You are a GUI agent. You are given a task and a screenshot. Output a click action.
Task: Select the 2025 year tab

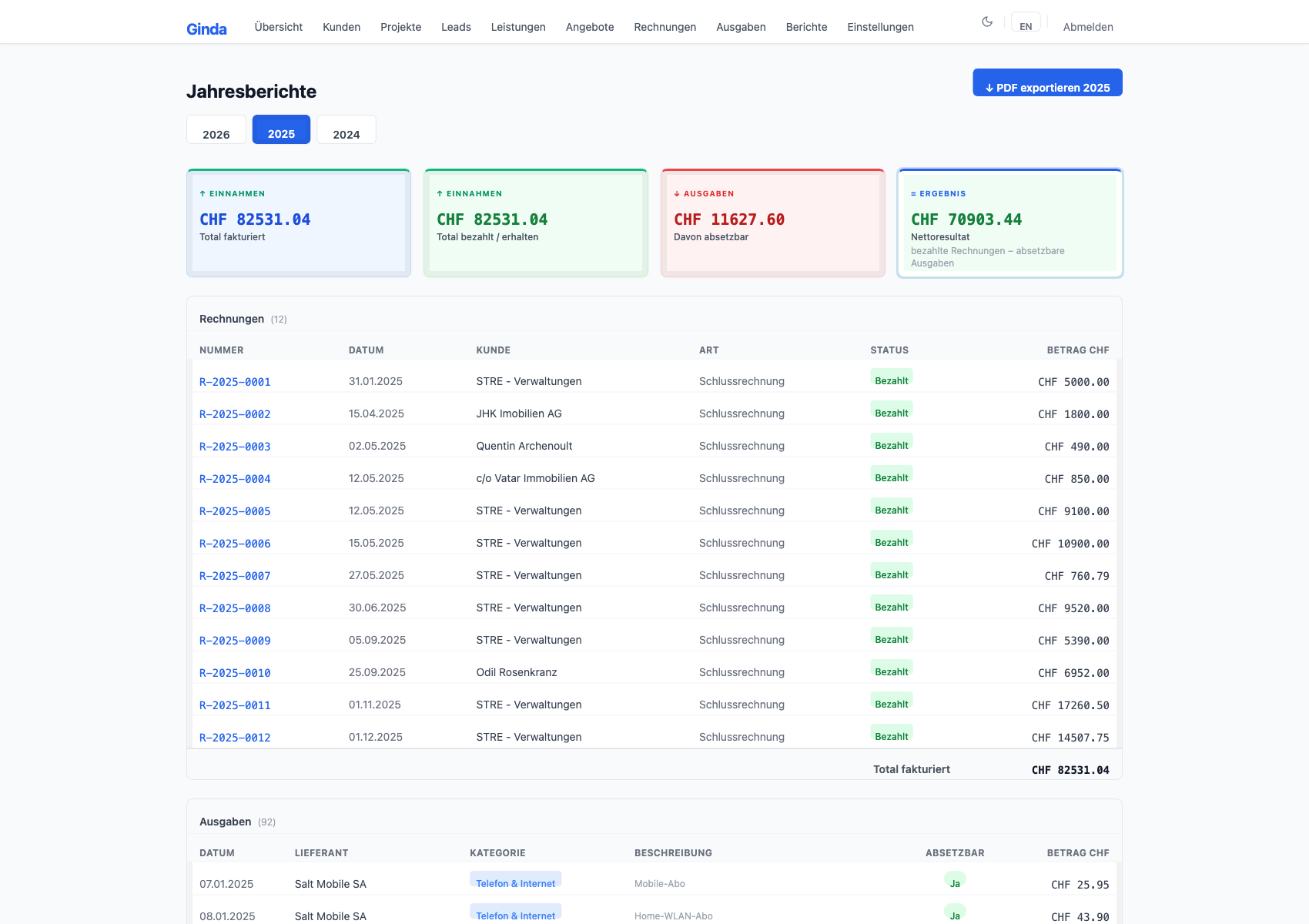[x=281, y=130]
